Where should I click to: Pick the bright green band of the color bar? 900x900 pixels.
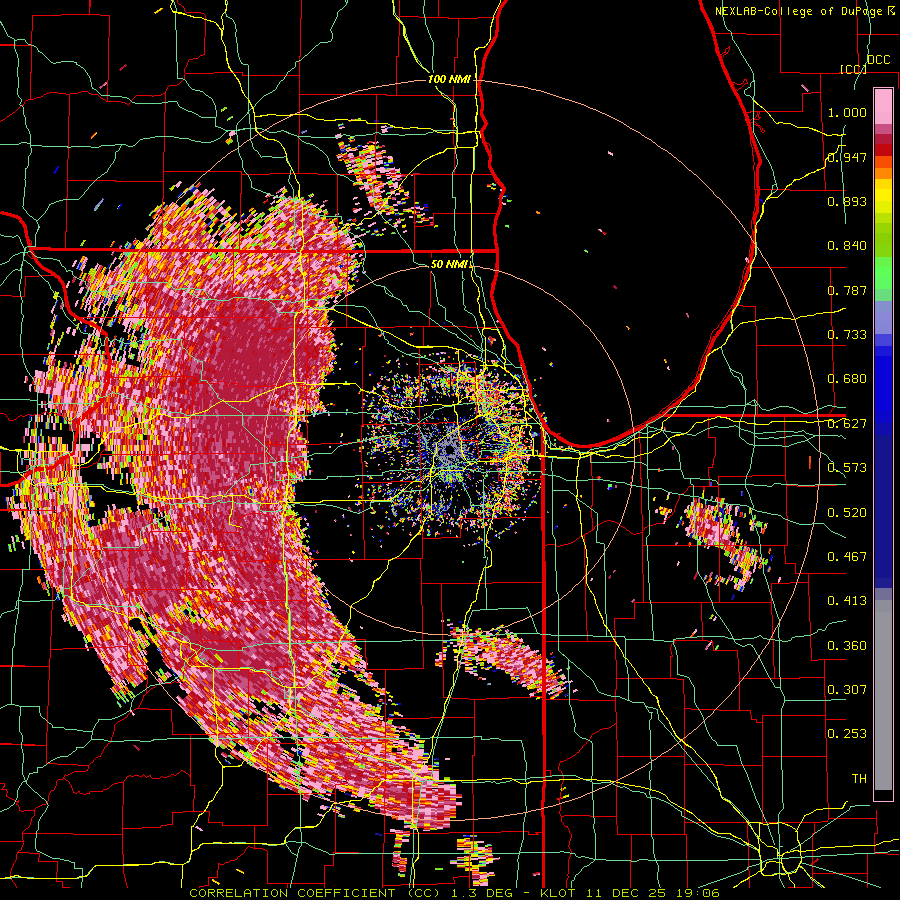pos(883,273)
